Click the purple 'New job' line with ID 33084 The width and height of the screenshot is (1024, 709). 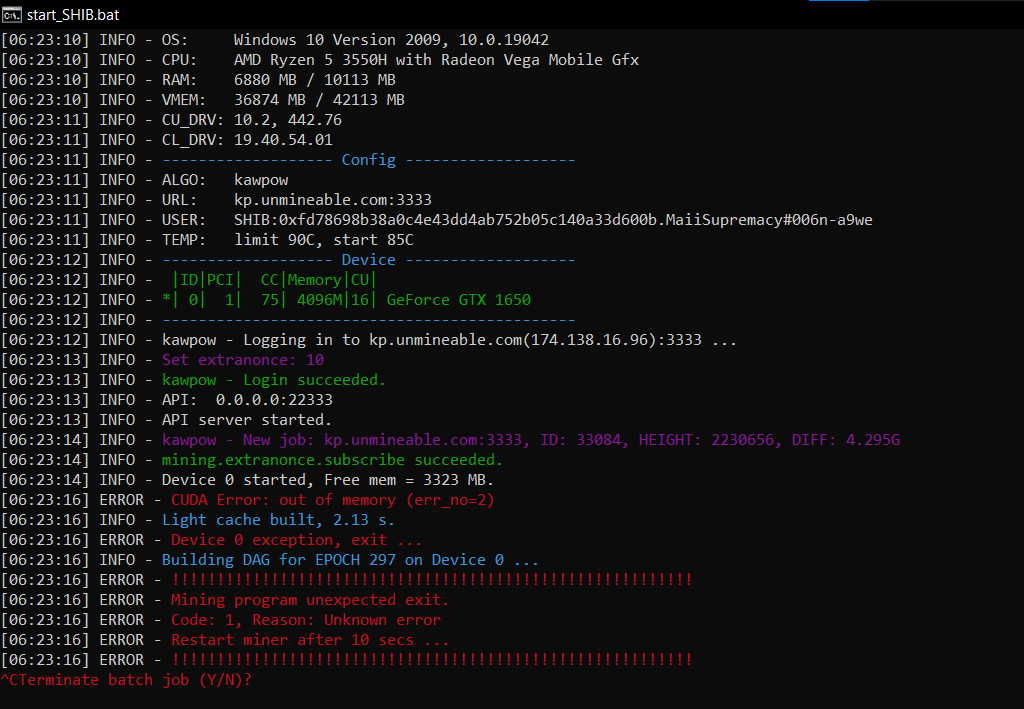[531, 440]
